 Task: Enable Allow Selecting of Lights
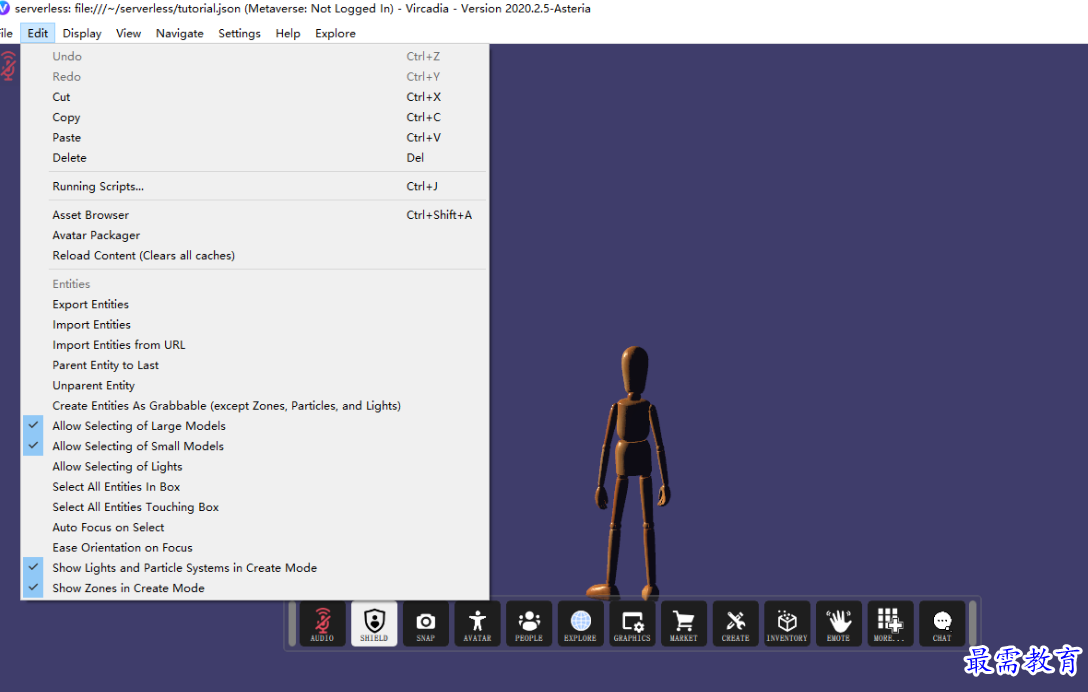255,466
